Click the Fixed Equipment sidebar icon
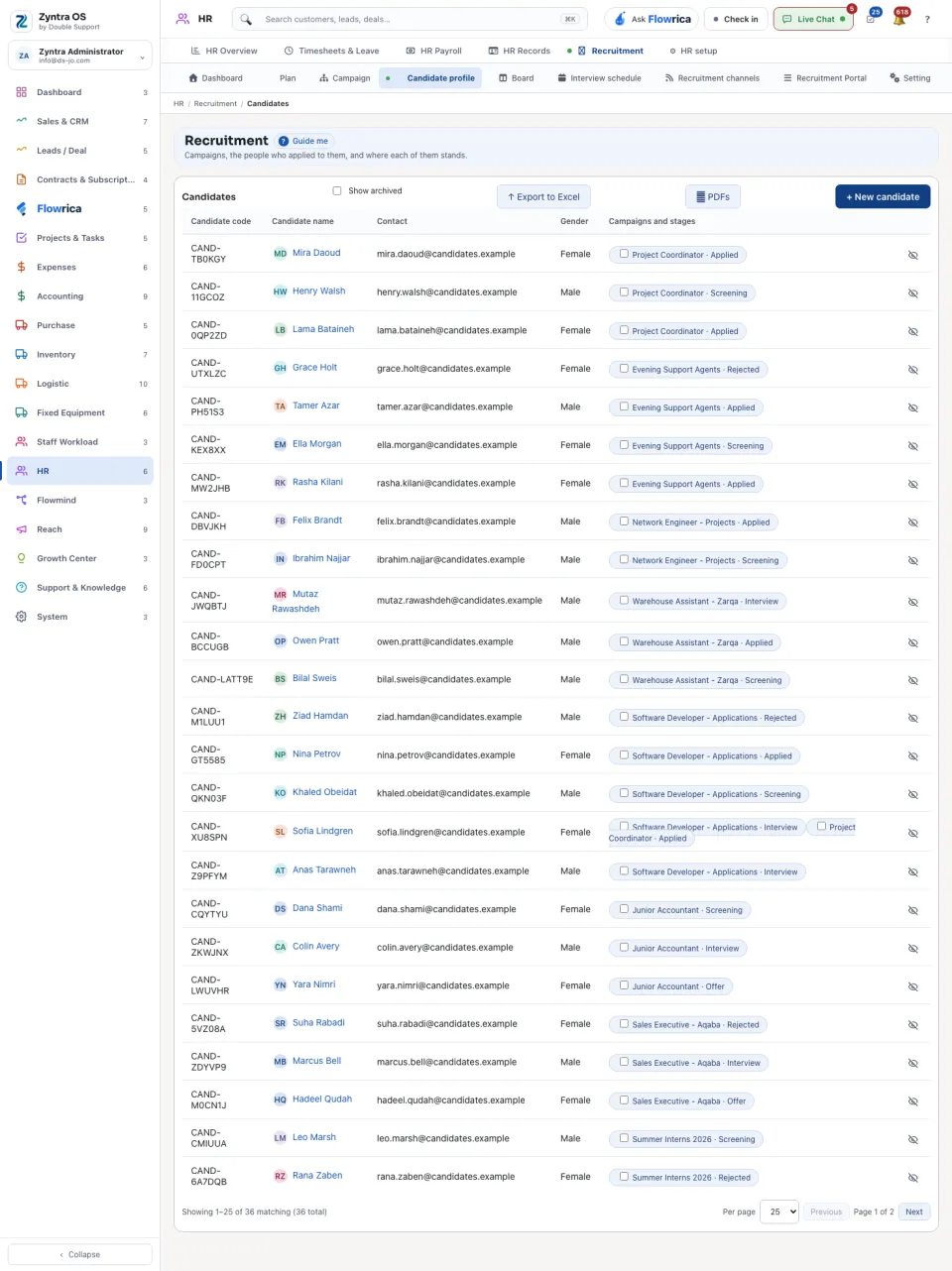 (x=21, y=412)
